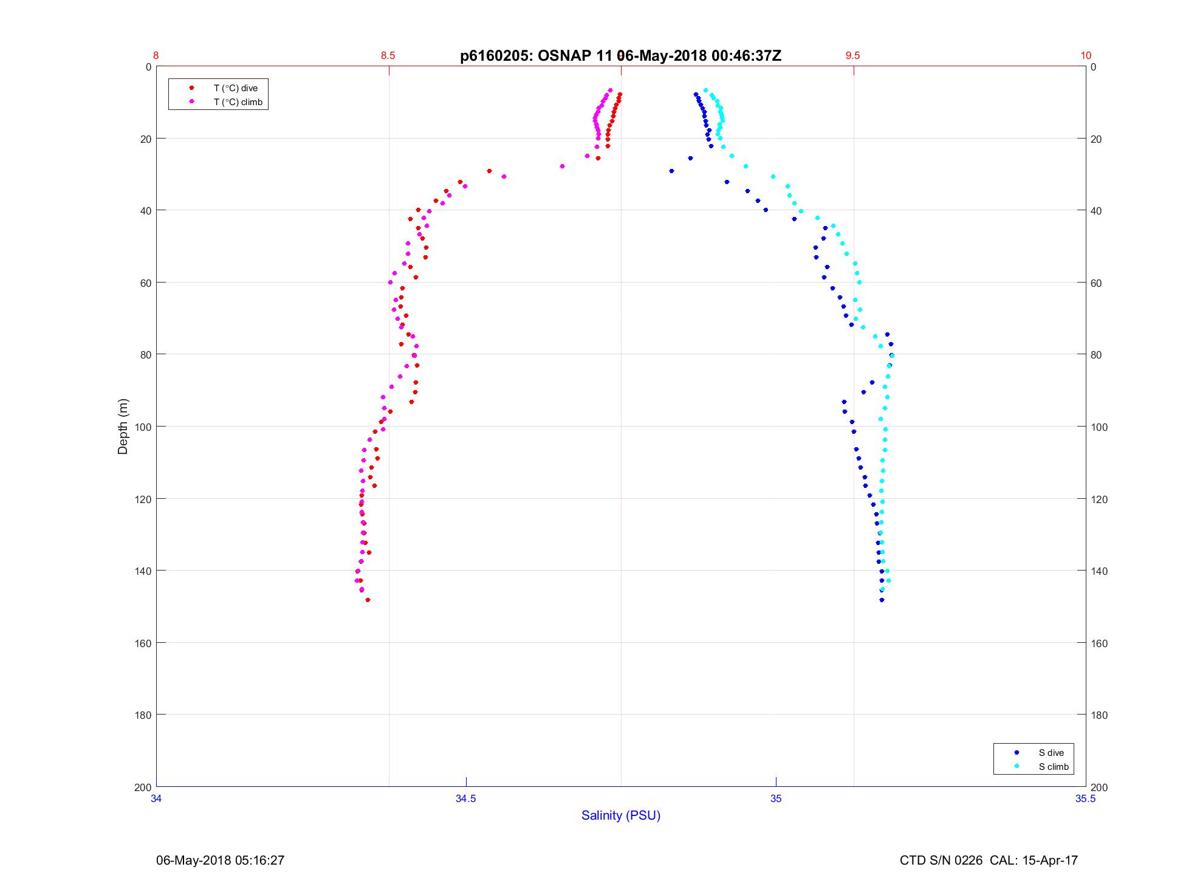Screen dimensions: 1200x885
Task: Select the "T (°C) climb" legend entry
Action: pos(238,102)
